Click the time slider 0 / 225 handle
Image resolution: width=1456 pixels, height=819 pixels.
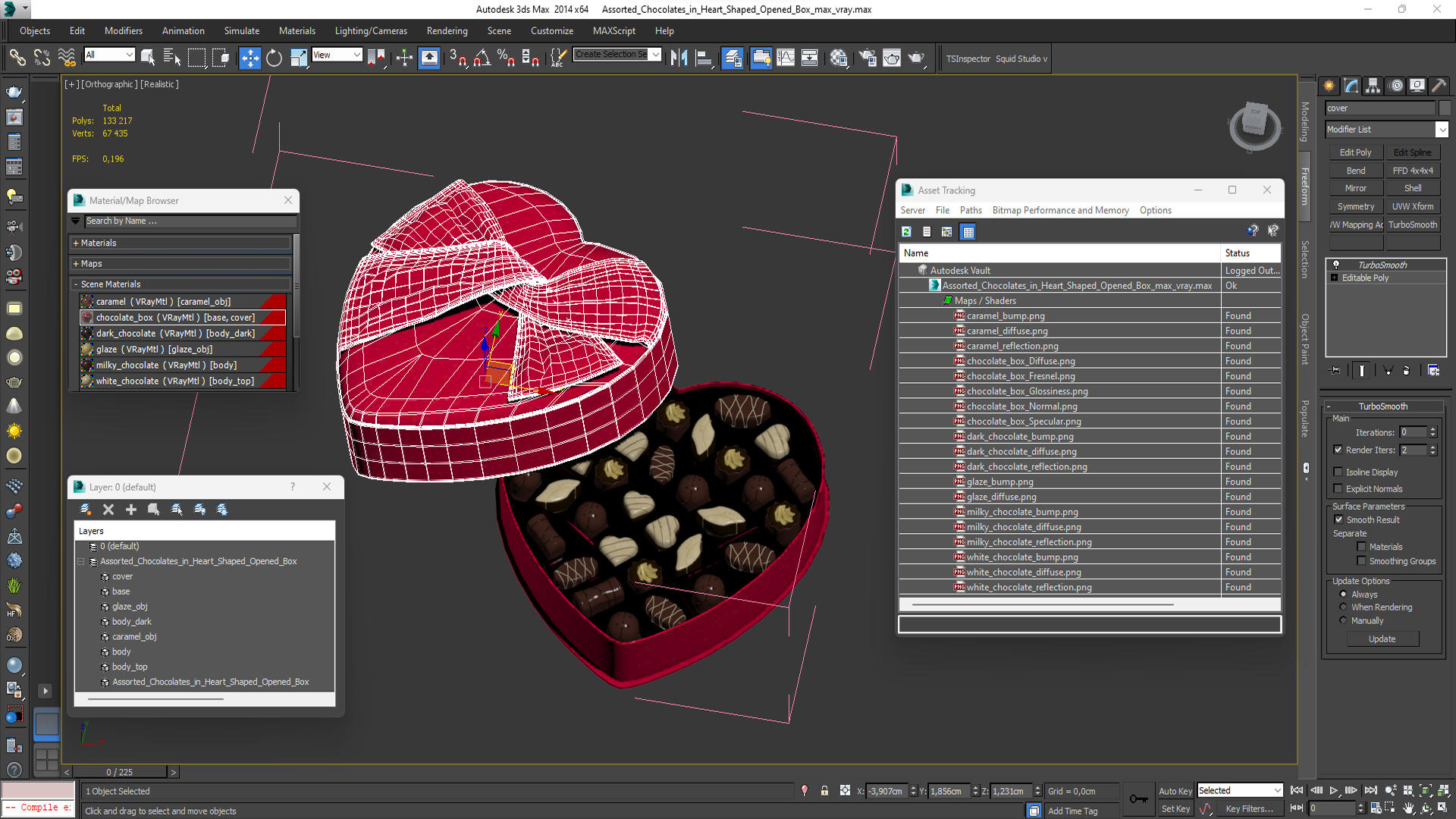[x=119, y=772]
